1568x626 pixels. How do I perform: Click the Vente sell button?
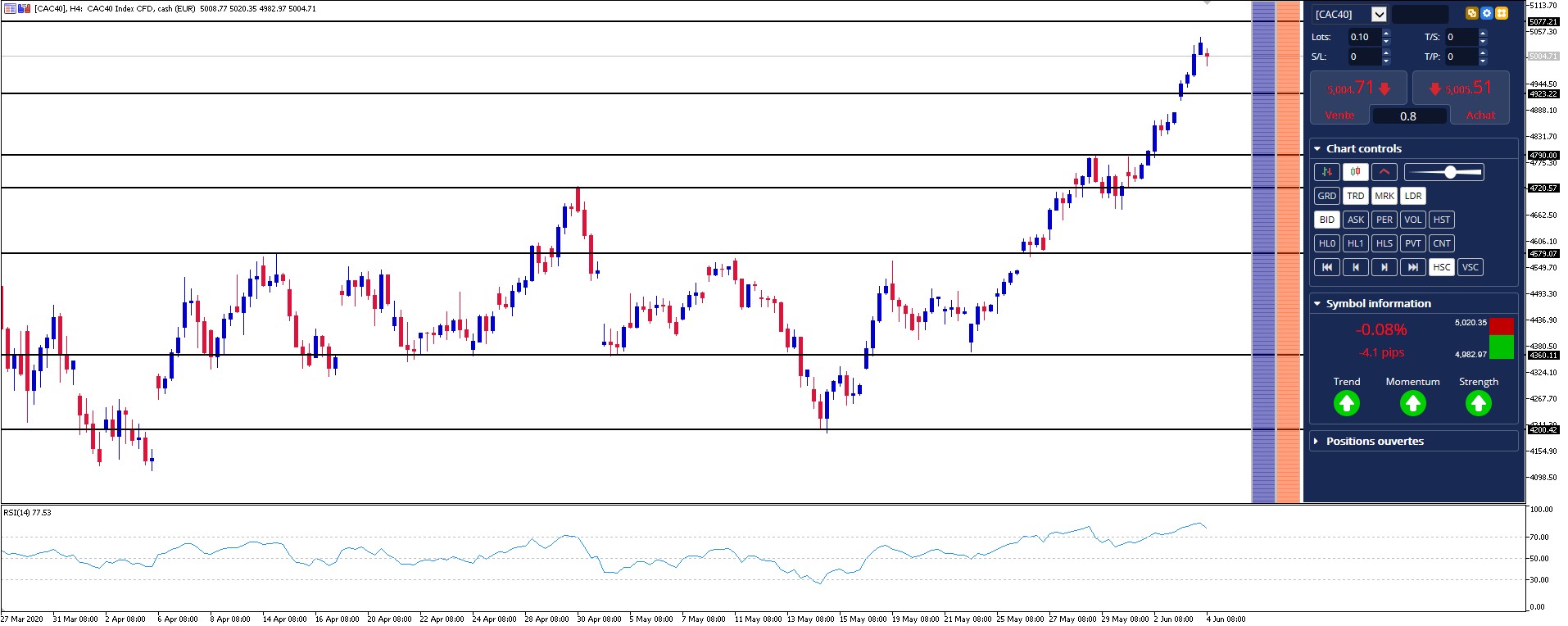[x=1340, y=115]
